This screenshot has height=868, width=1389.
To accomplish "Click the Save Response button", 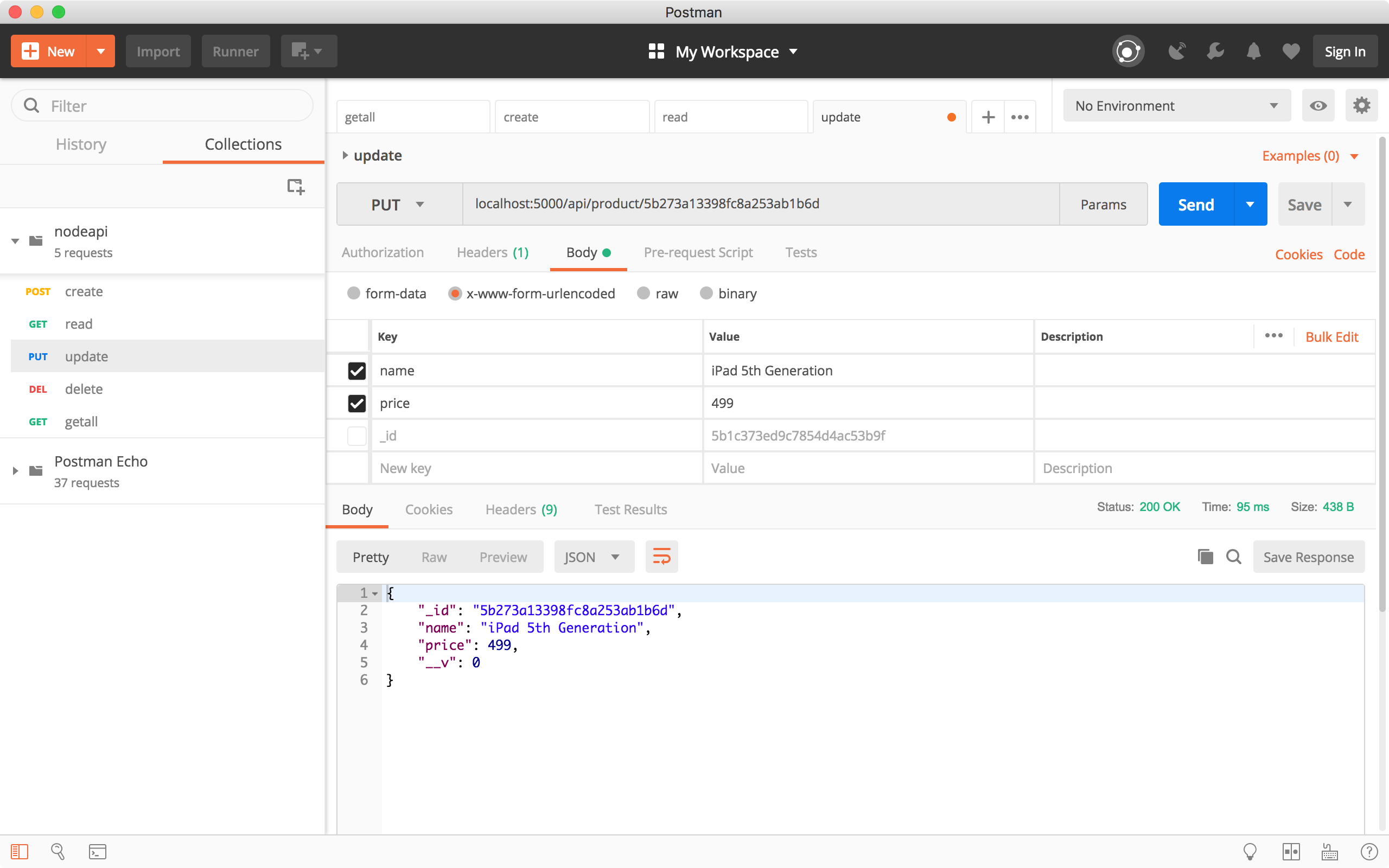I will (x=1309, y=557).
